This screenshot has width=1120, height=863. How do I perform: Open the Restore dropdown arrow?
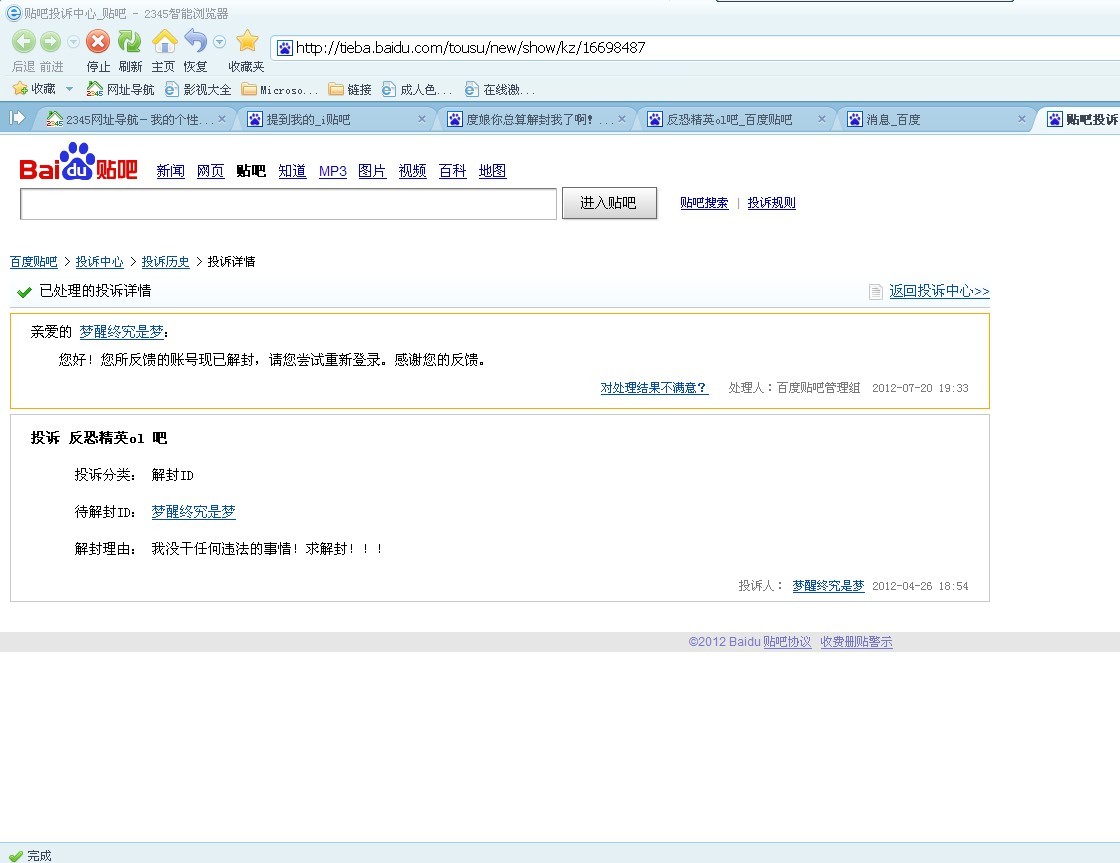tap(220, 42)
